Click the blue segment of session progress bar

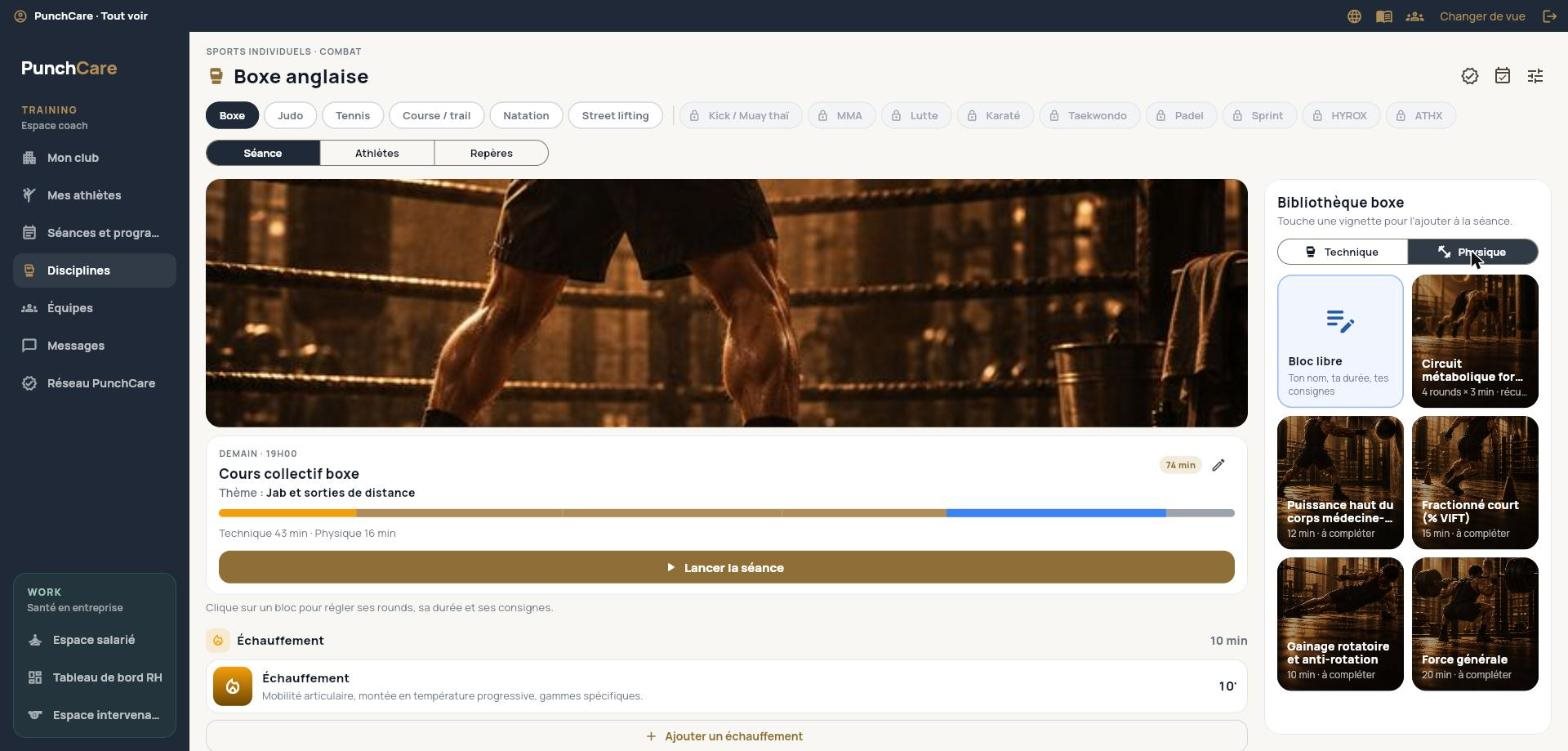(1056, 513)
